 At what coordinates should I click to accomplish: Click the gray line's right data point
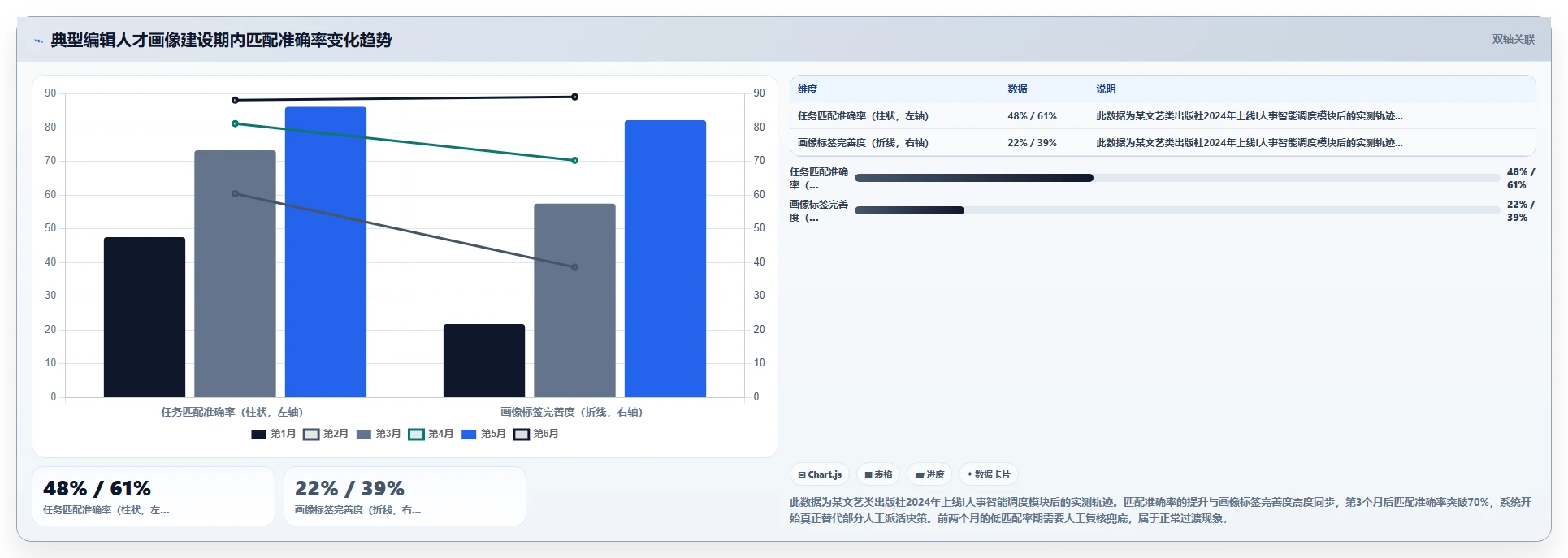574,267
